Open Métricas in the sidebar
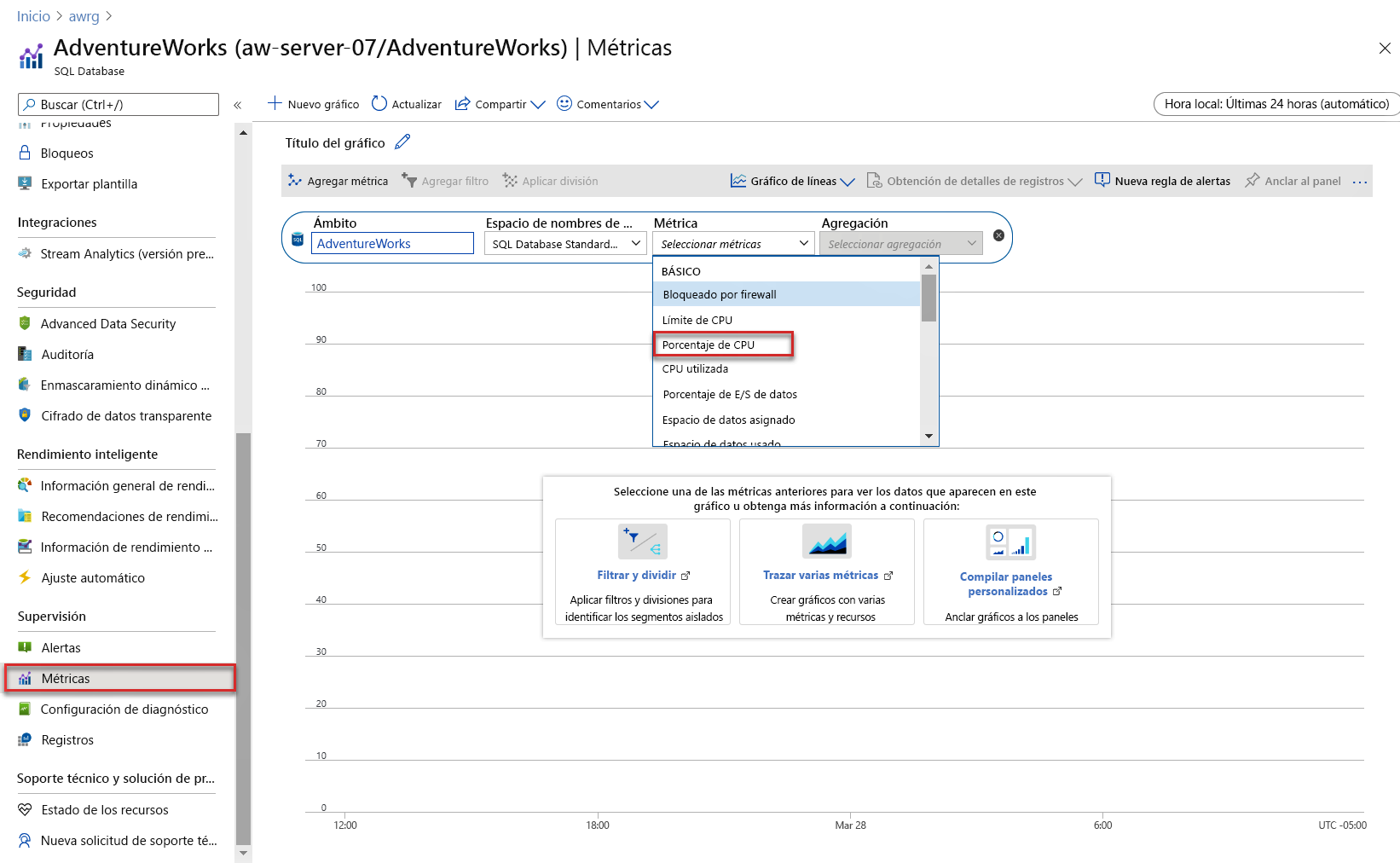This screenshot has width=1400, height=863. (119, 678)
